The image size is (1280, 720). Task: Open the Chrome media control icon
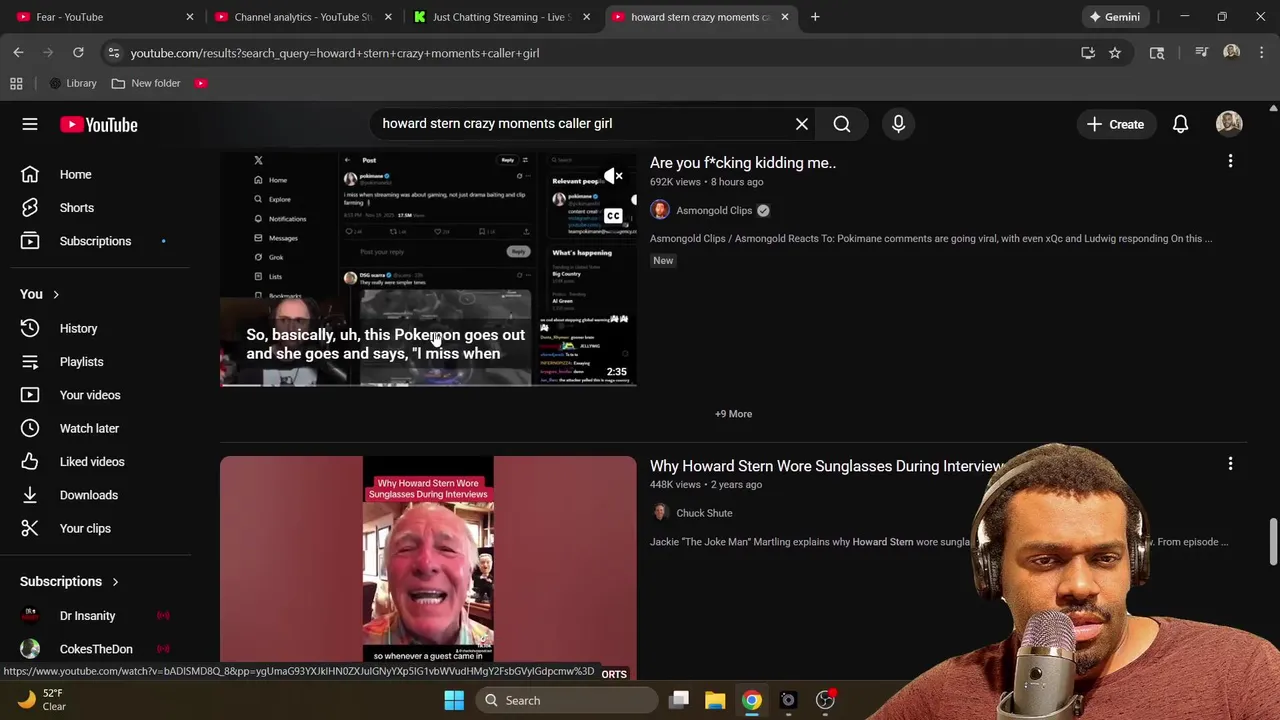(x=1202, y=53)
